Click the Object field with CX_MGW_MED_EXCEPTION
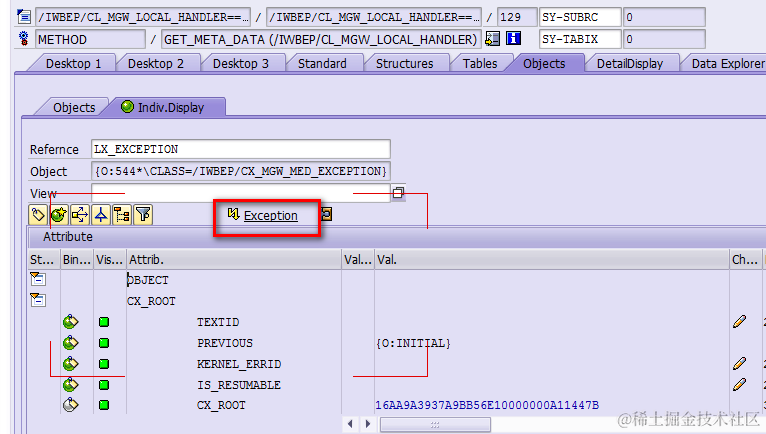Image resolution: width=766 pixels, height=434 pixels. [241, 171]
